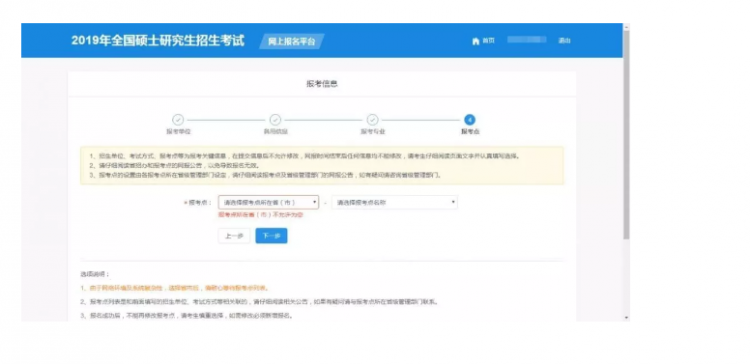Click the checkmark circle between 报考单位 and 报考专业
750x364 pixels.
[x=275, y=120]
